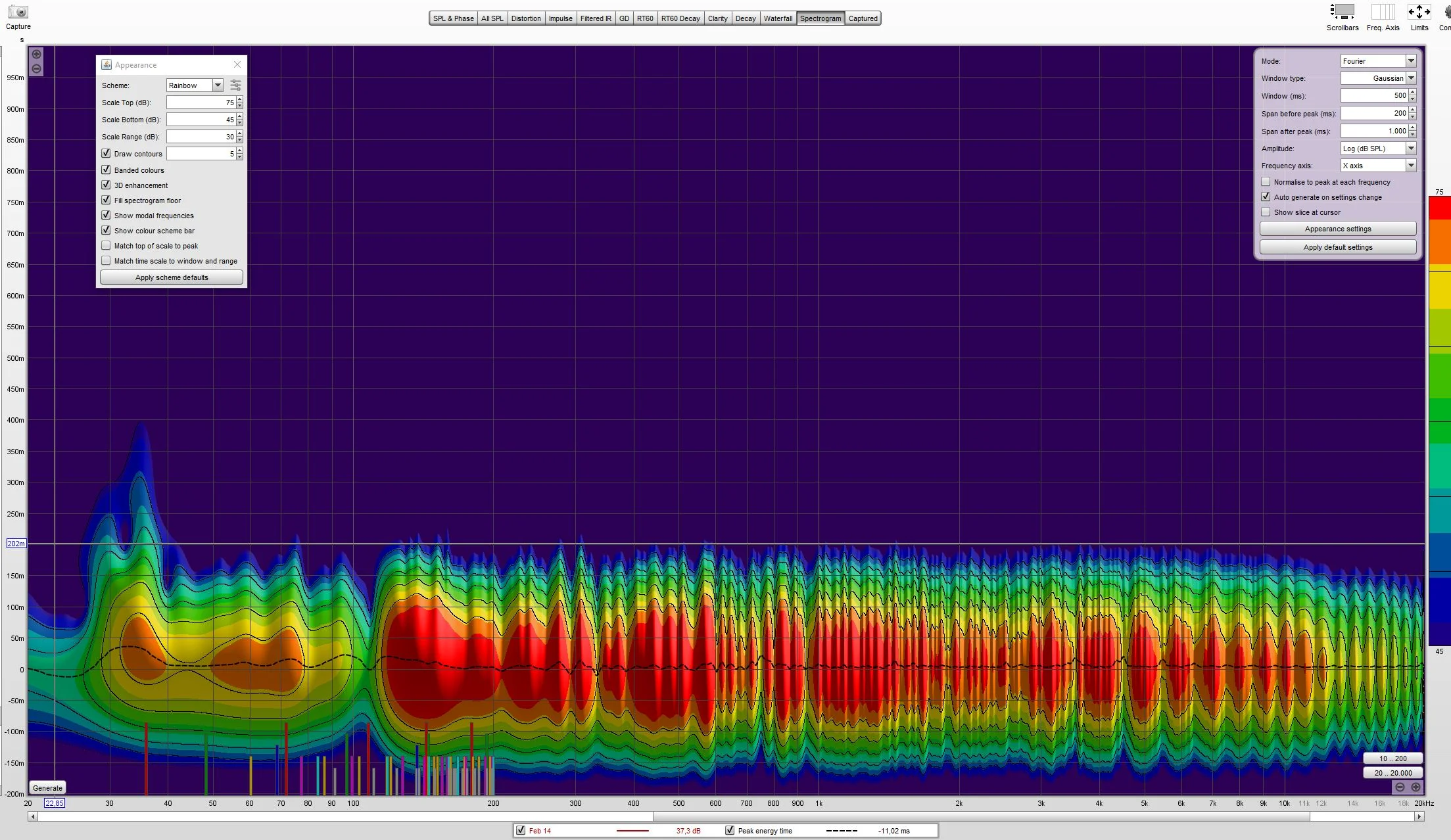This screenshot has width=1451, height=840.
Task: Select the Distortion tab
Action: point(526,18)
